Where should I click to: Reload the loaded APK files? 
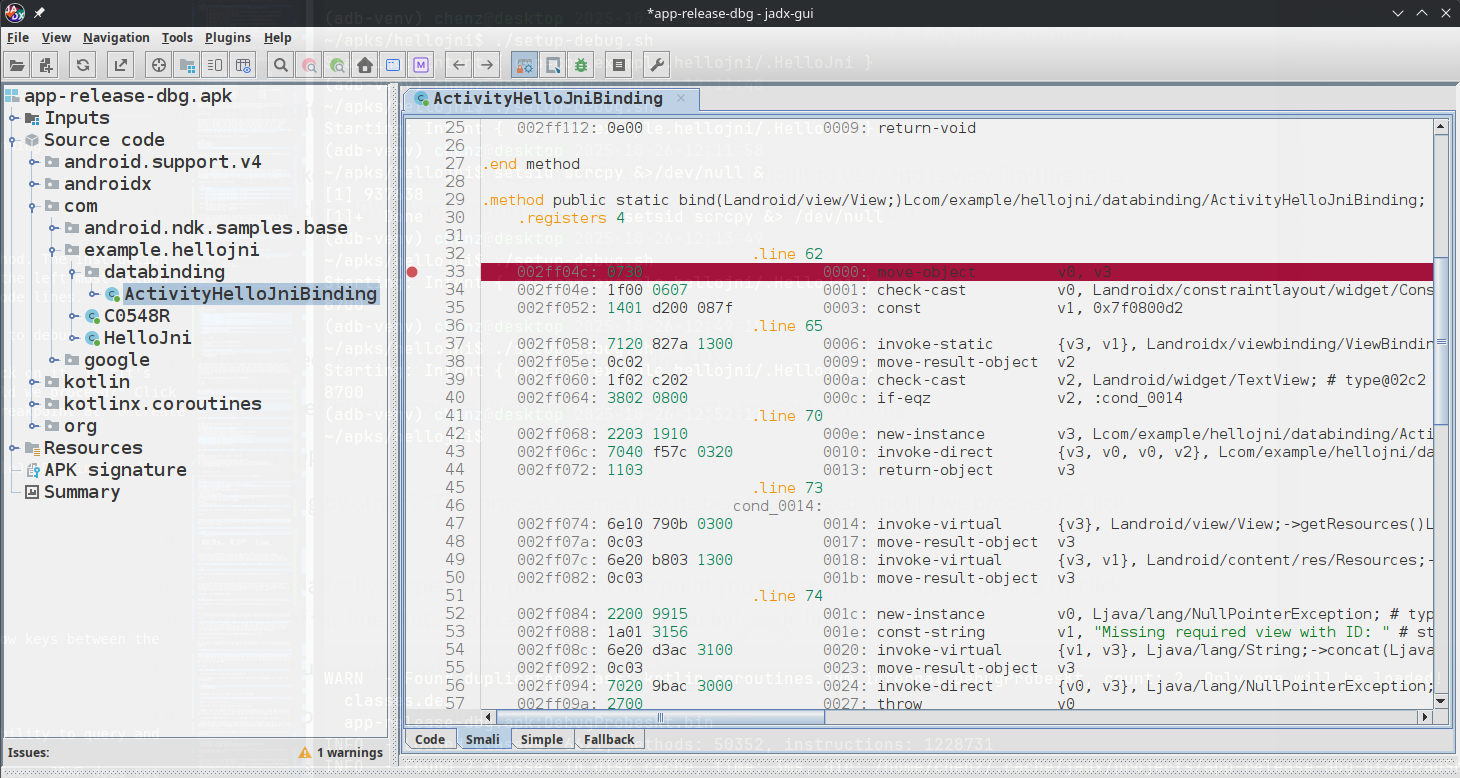pyautogui.click(x=83, y=64)
